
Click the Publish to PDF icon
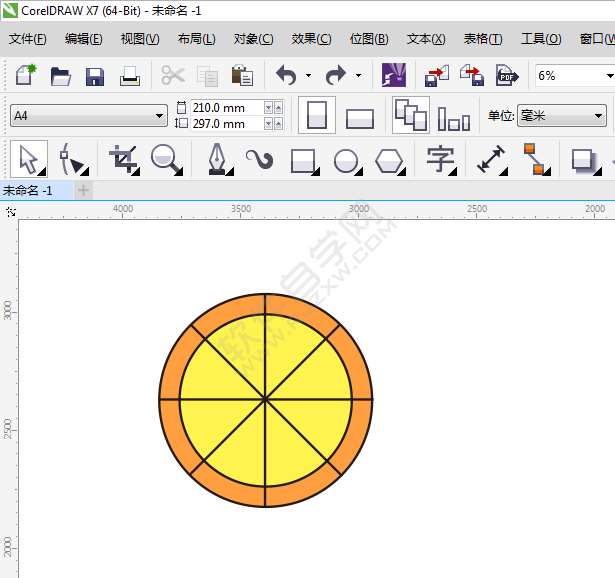point(507,76)
